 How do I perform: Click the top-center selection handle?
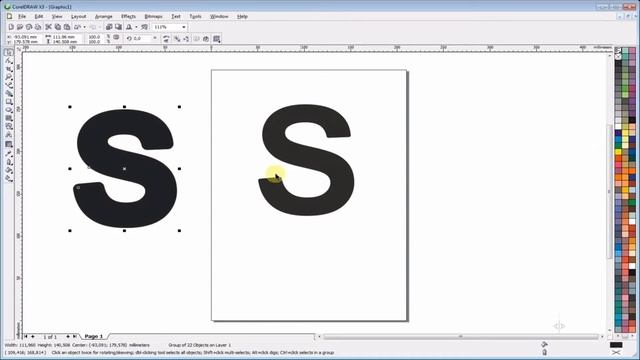pos(124,107)
